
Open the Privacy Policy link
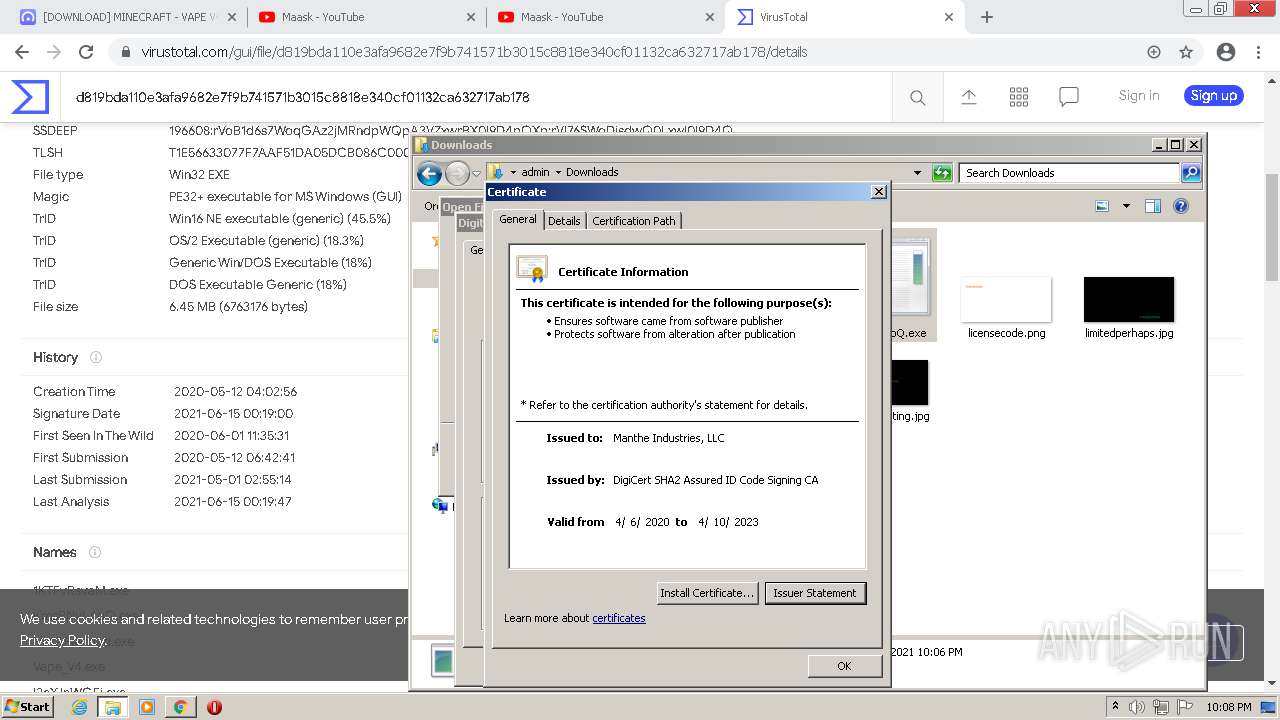62,640
